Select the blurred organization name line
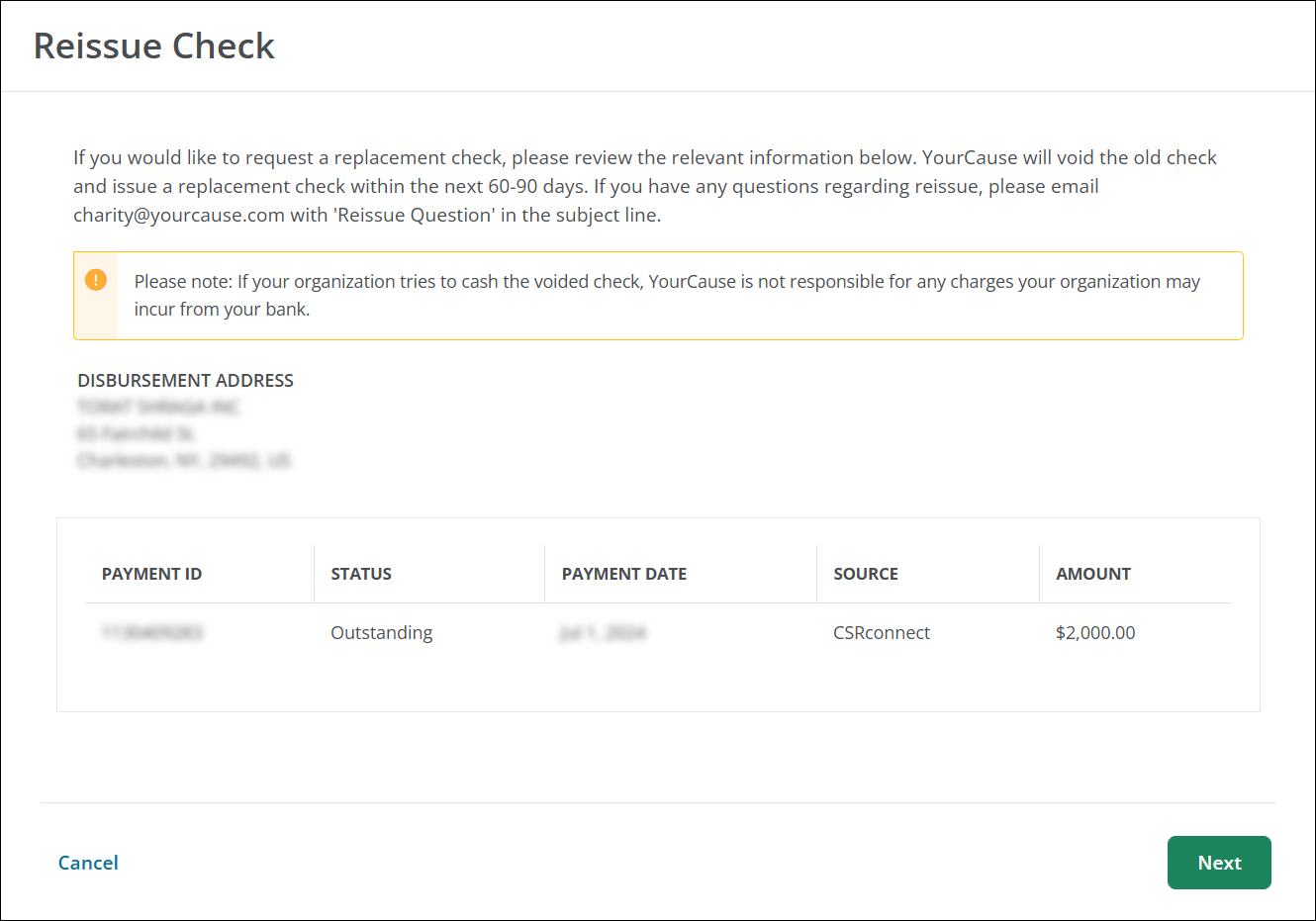1316x921 pixels. pyautogui.click(x=158, y=408)
